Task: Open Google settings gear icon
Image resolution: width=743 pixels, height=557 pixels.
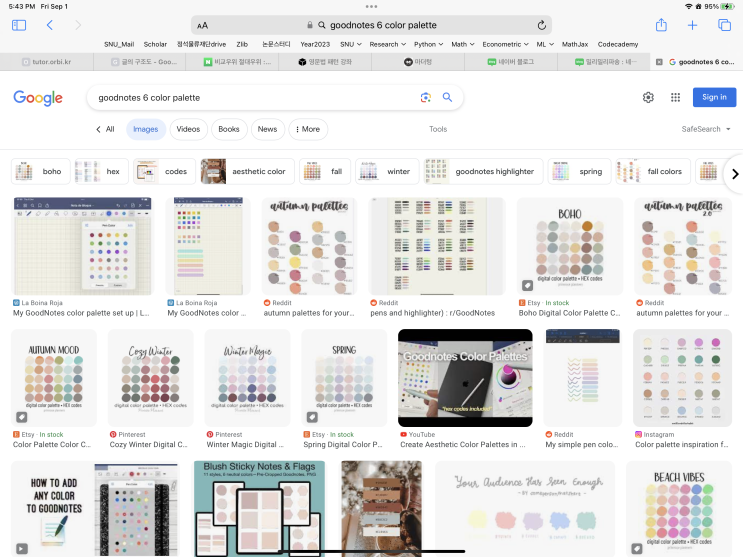Action: click(x=648, y=97)
